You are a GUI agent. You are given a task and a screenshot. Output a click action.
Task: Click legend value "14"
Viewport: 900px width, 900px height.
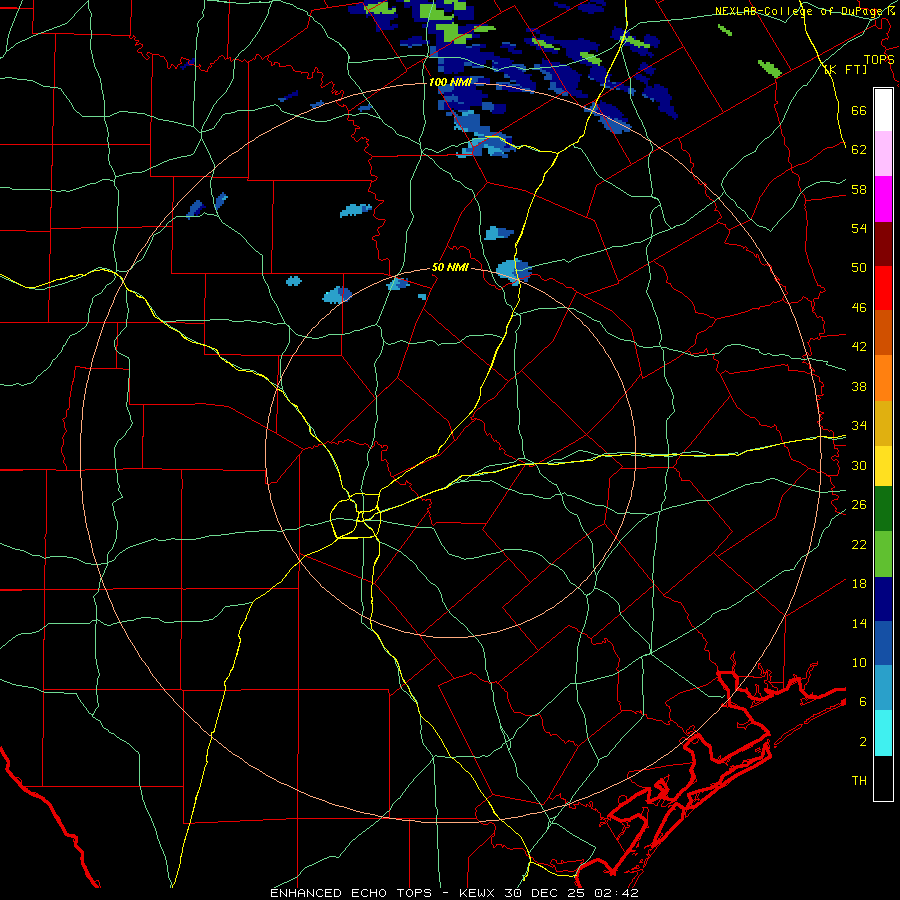coord(859,623)
